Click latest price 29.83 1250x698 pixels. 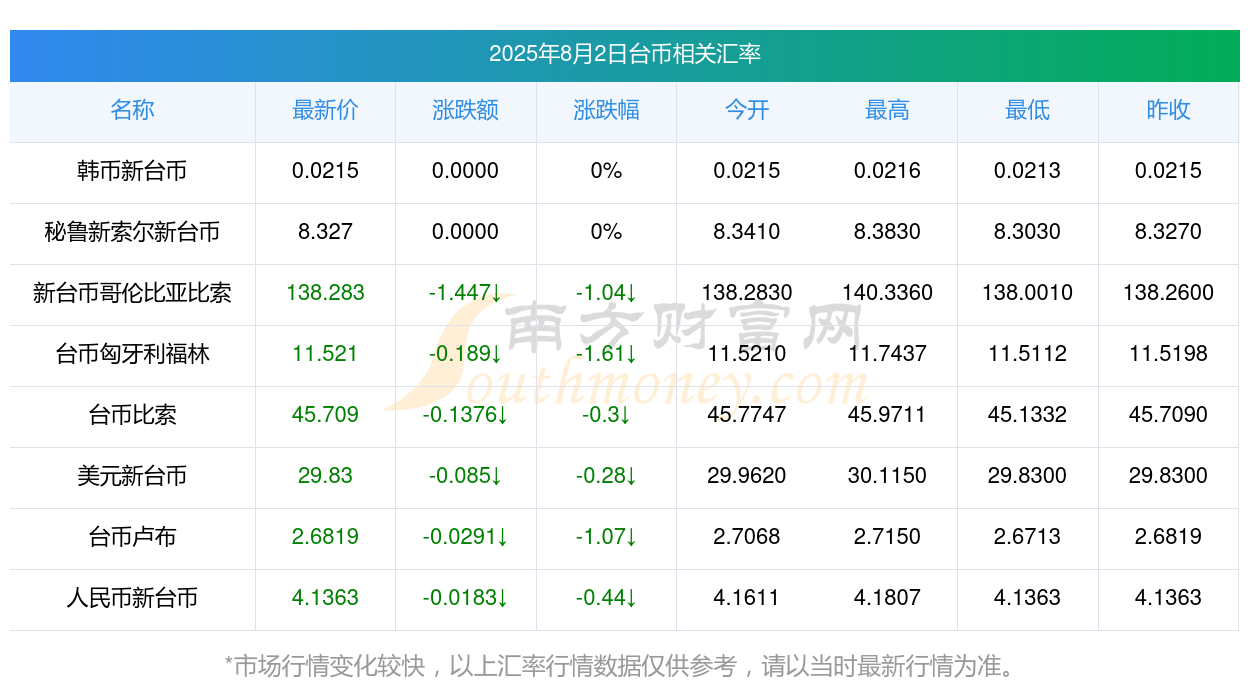325,476
